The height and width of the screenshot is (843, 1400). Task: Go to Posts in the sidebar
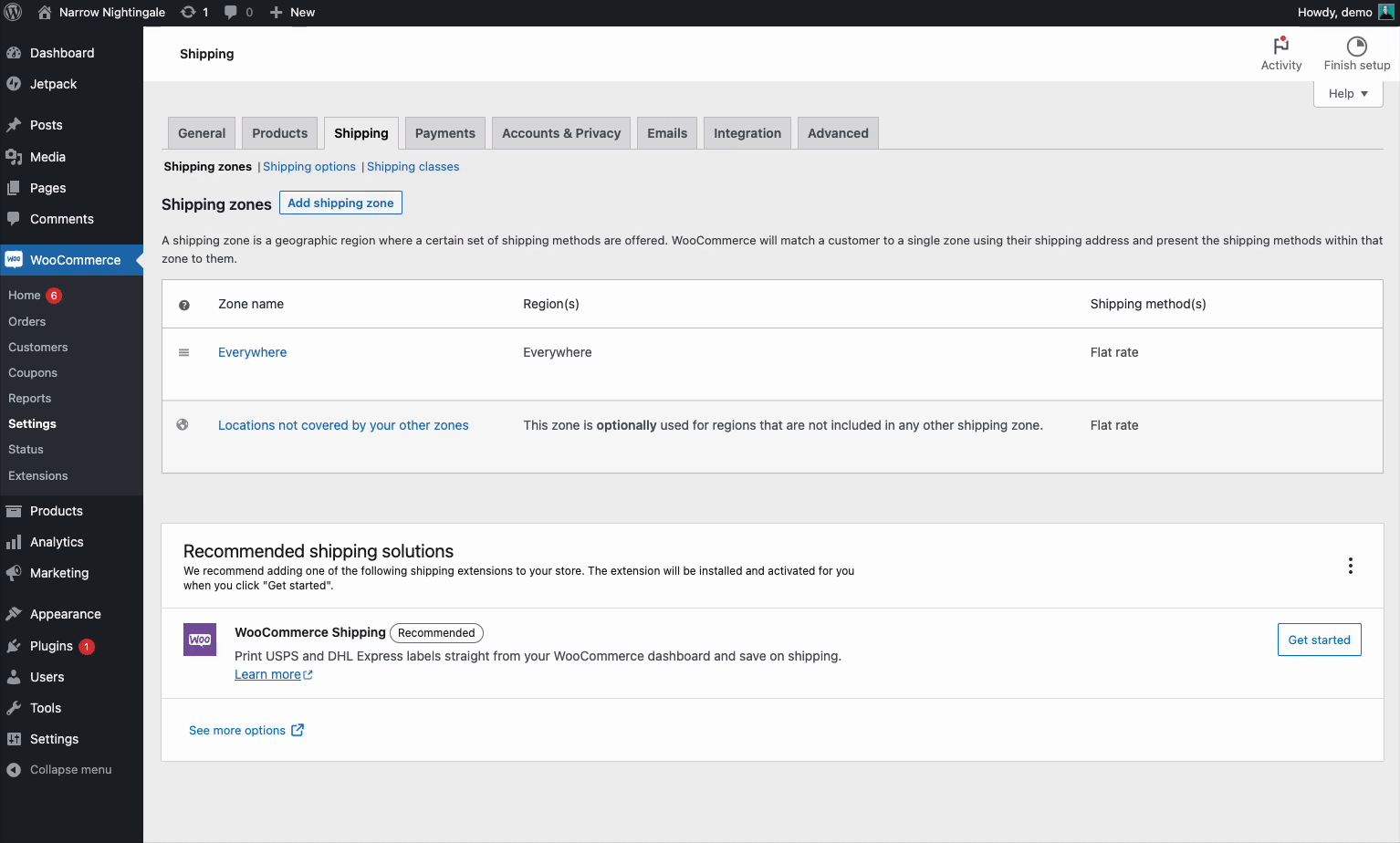[71, 125]
